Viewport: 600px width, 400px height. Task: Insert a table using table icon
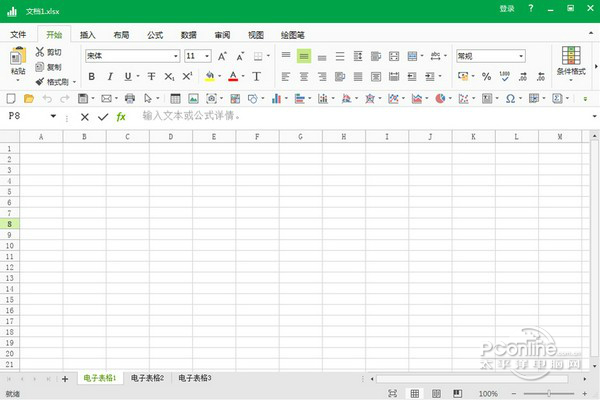[x=175, y=99]
